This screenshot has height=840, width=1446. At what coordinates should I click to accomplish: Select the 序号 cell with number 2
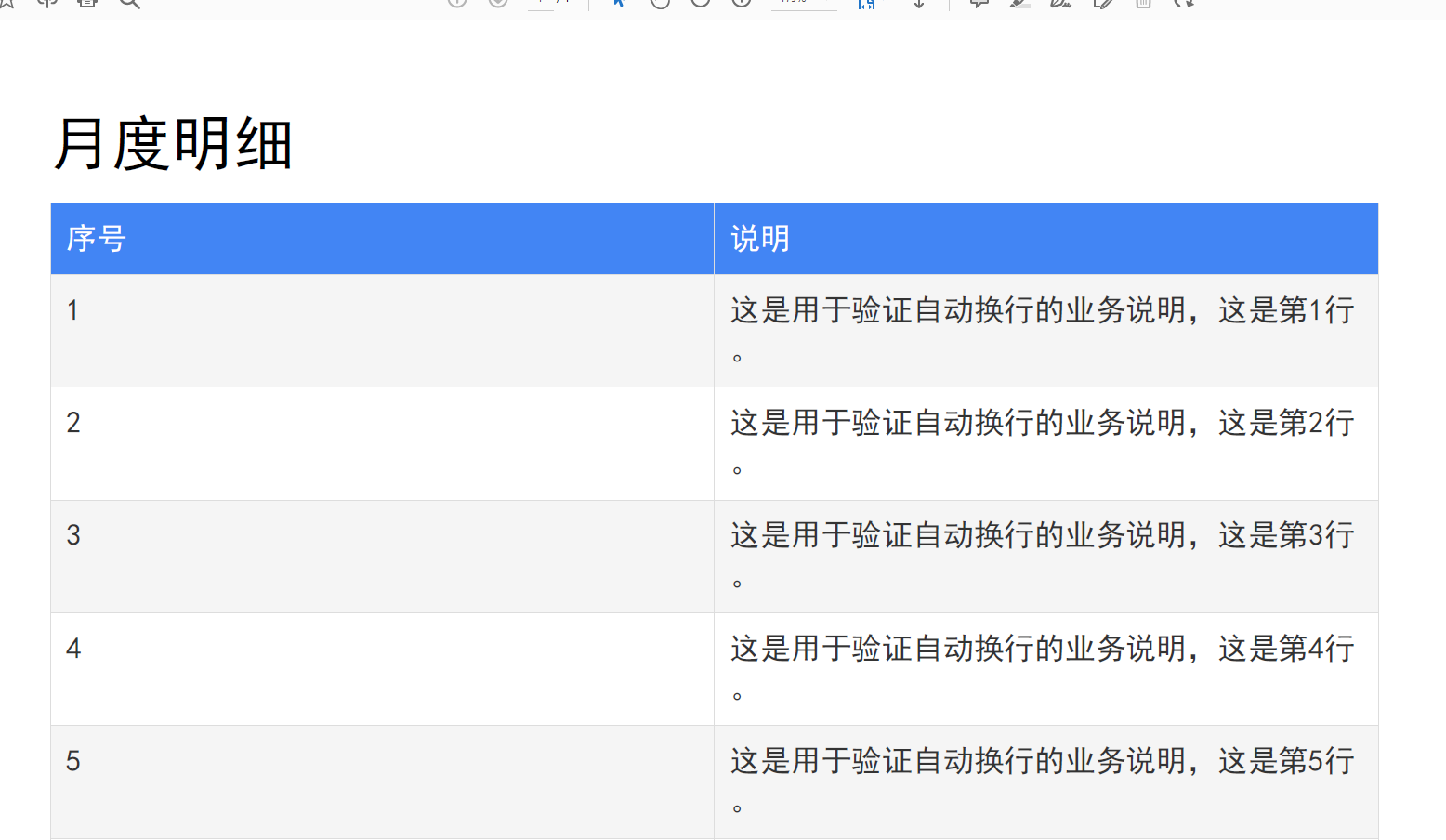tap(382, 444)
